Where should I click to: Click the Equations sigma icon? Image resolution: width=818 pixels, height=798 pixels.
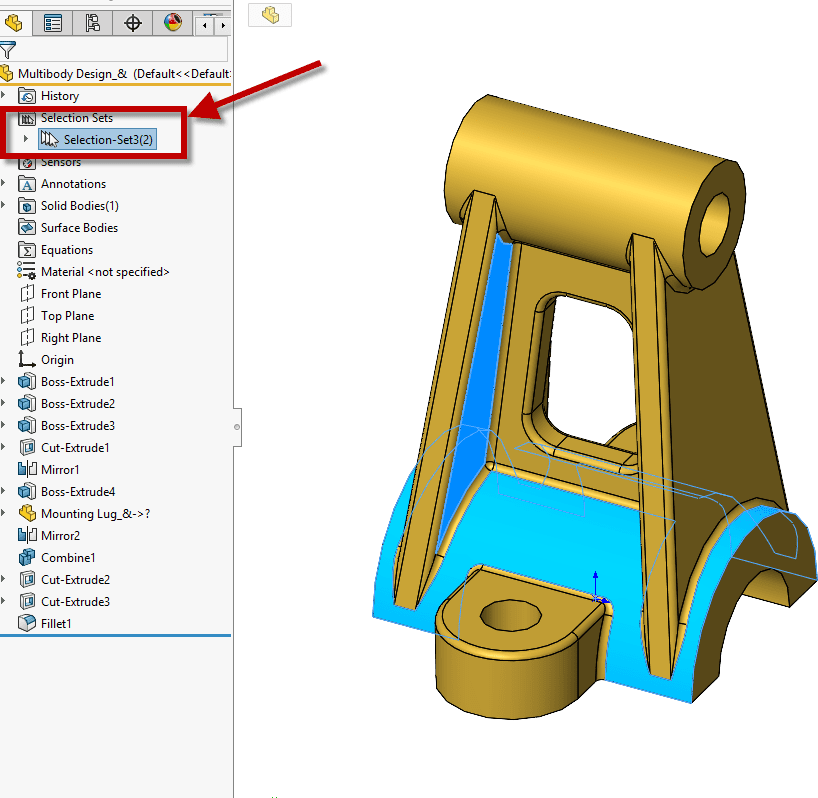point(27,250)
